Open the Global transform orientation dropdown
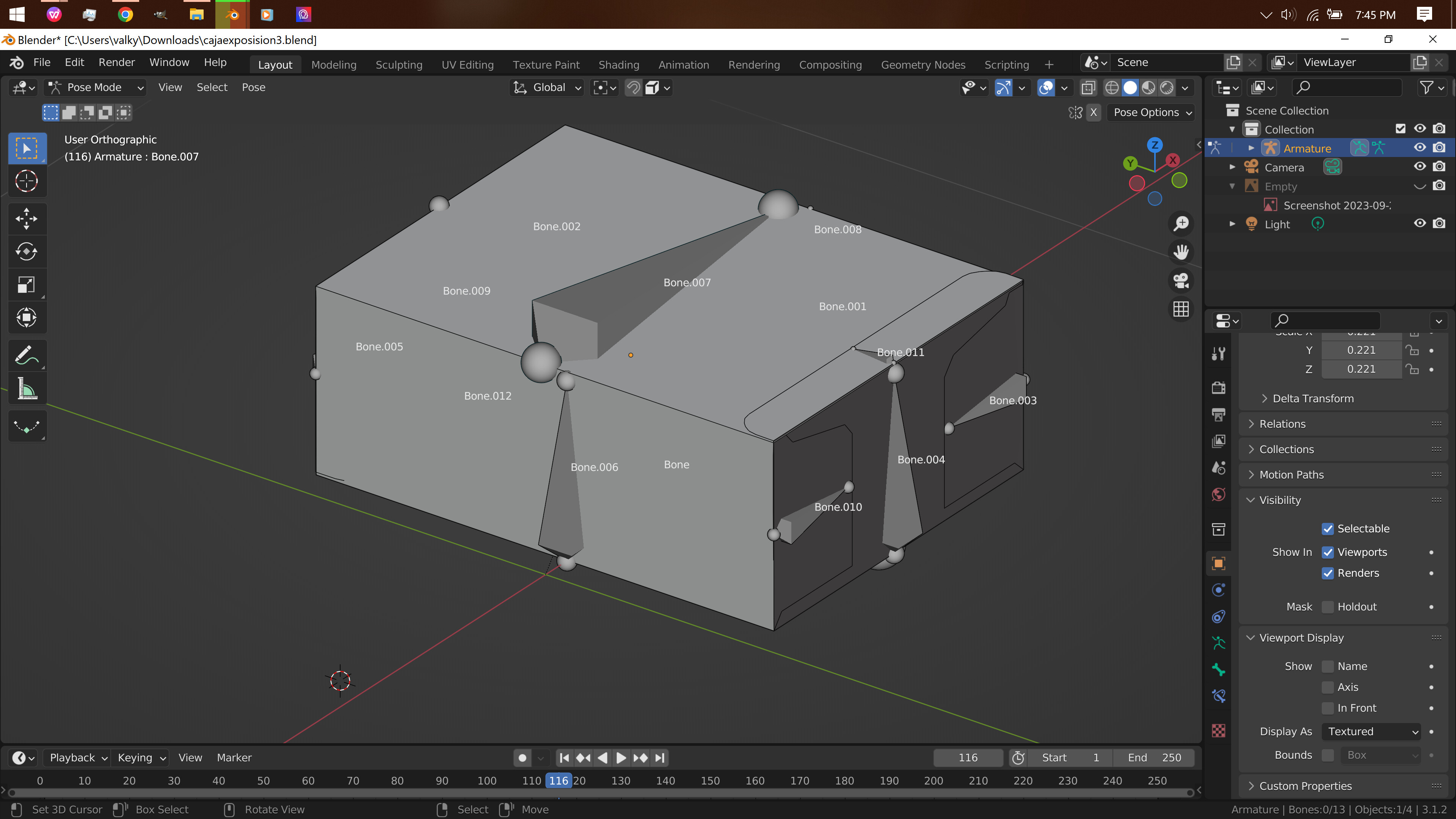The width and height of the screenshot is (1456, 819). coord(547,88)
